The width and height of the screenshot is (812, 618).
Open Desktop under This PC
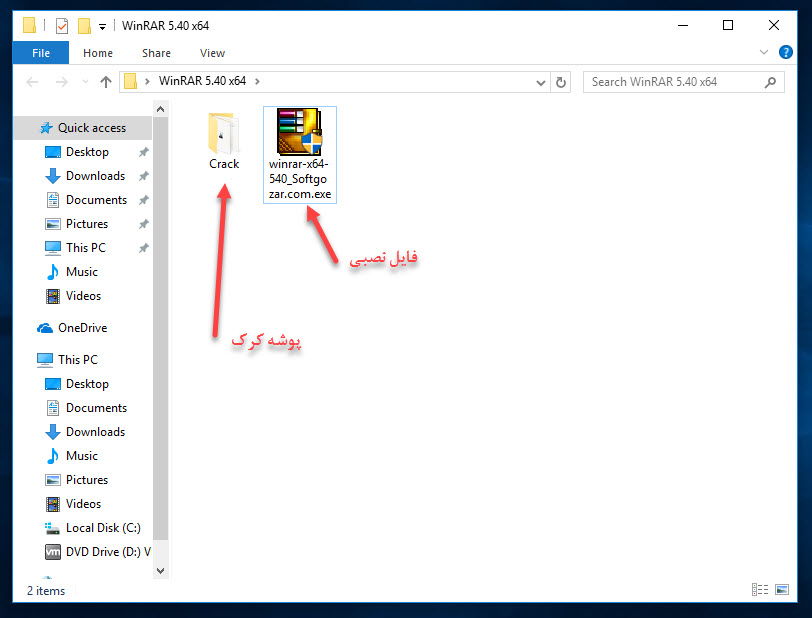[x=88, y=384]
